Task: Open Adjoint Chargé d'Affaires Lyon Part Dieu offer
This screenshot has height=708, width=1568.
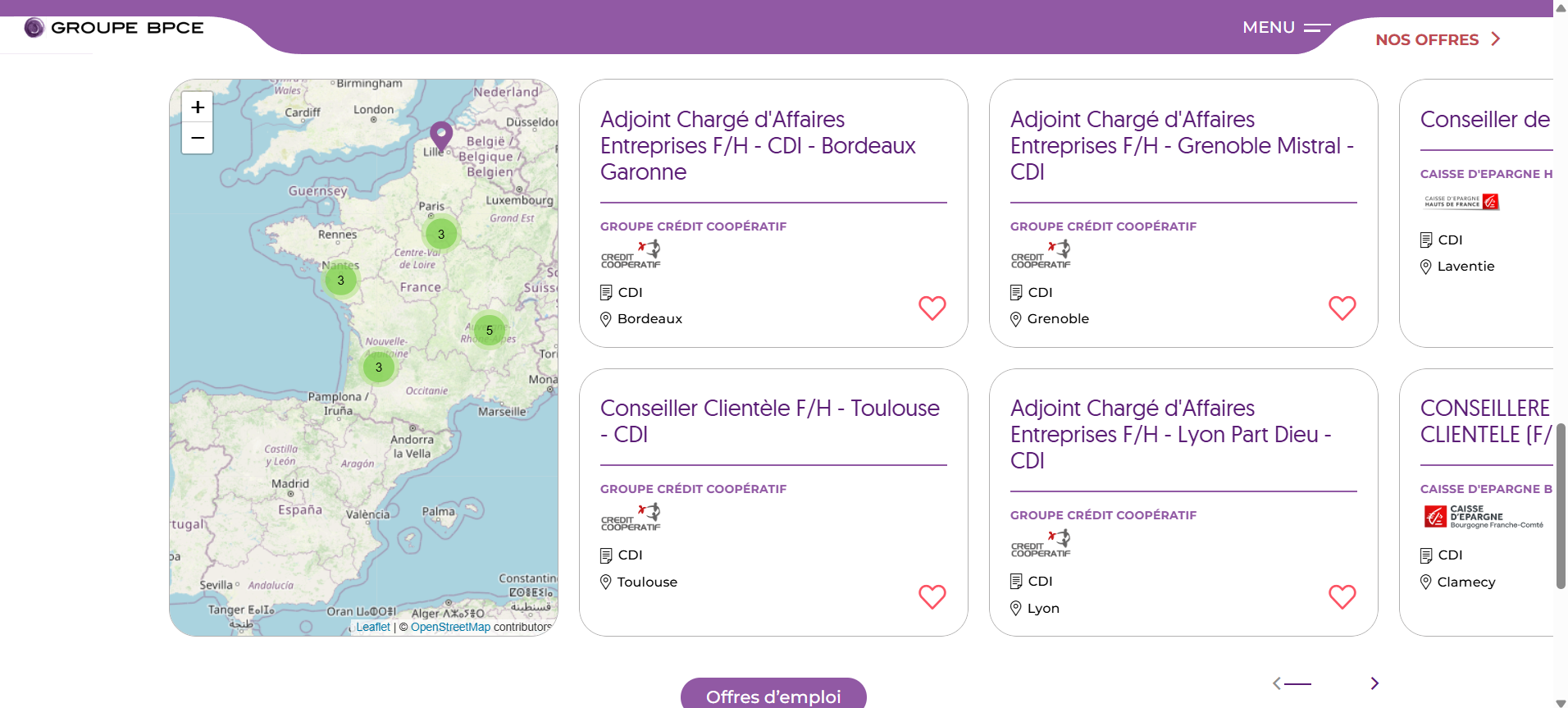Action: [x=1170, y=435]
